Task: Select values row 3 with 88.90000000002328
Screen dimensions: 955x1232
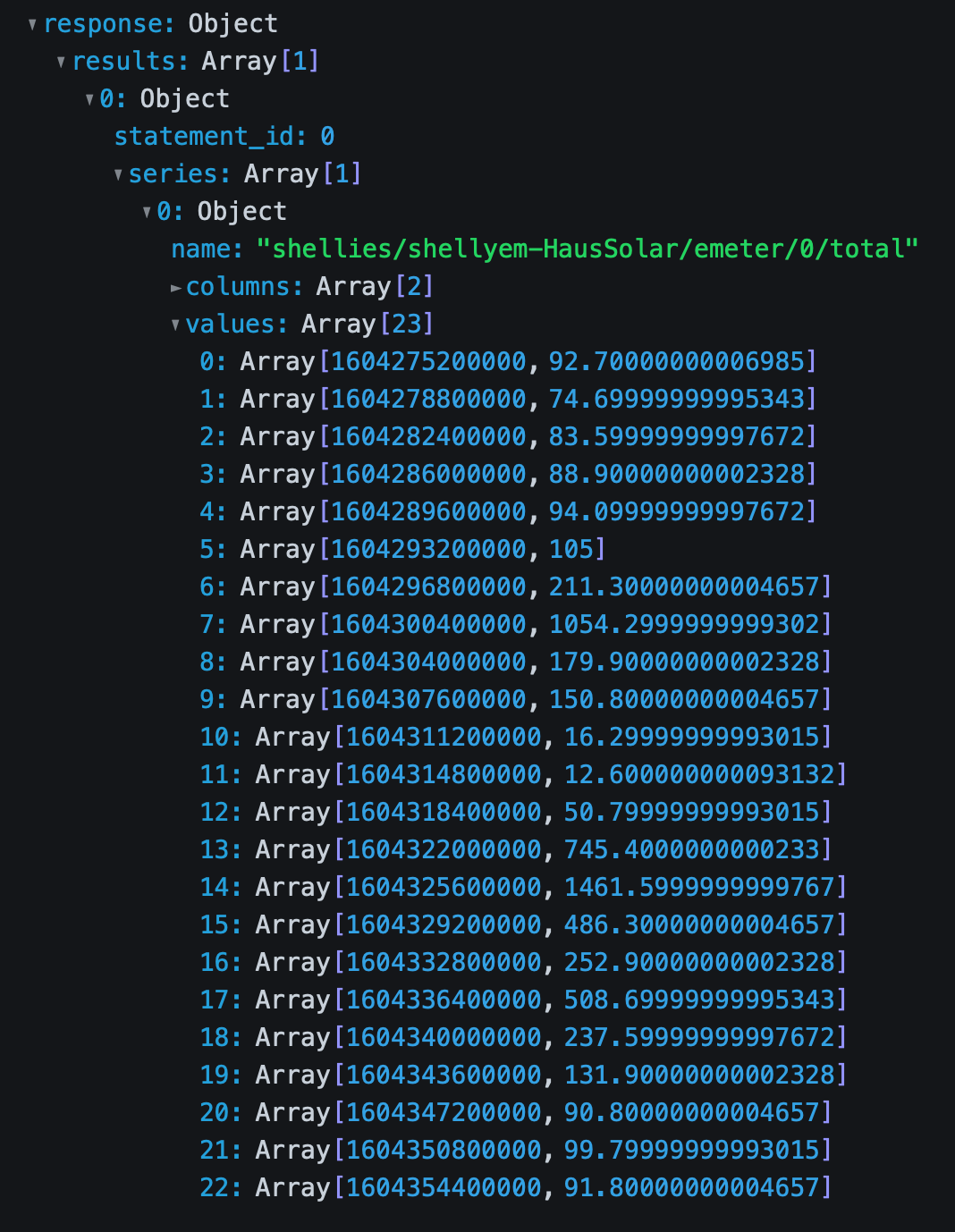Action: coord(507,475)
